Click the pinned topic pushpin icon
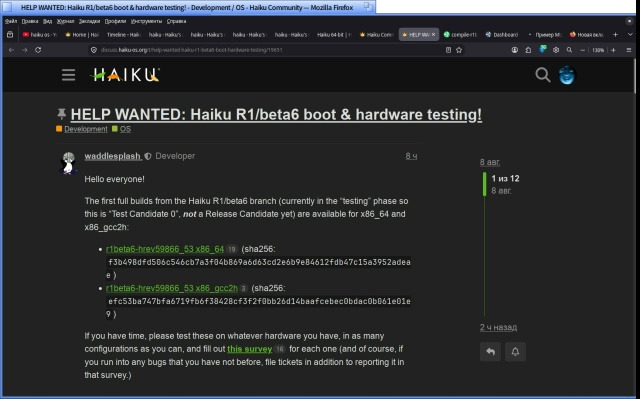The image size is (640, 399). (x=62, y=114)
